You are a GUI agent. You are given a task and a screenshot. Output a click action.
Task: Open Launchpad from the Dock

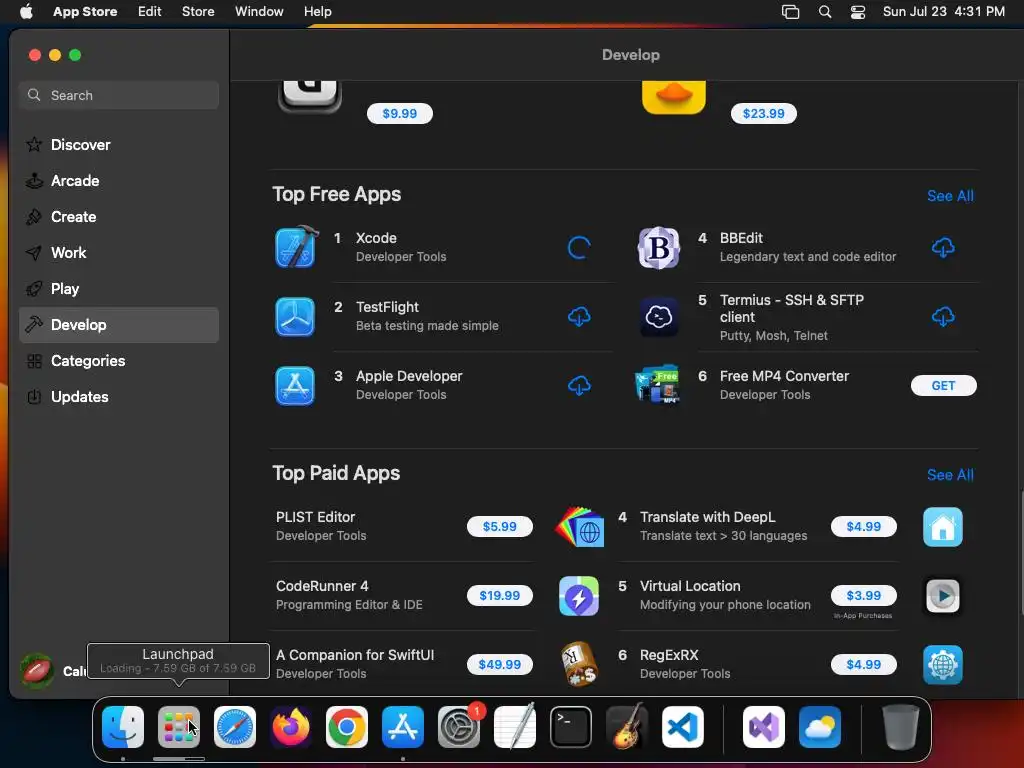(x=178, y=727)
